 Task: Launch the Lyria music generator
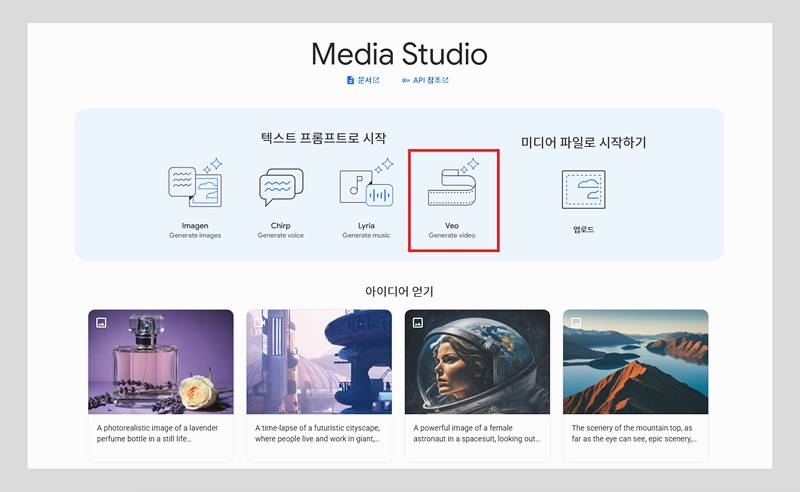[x=365, y=188]
